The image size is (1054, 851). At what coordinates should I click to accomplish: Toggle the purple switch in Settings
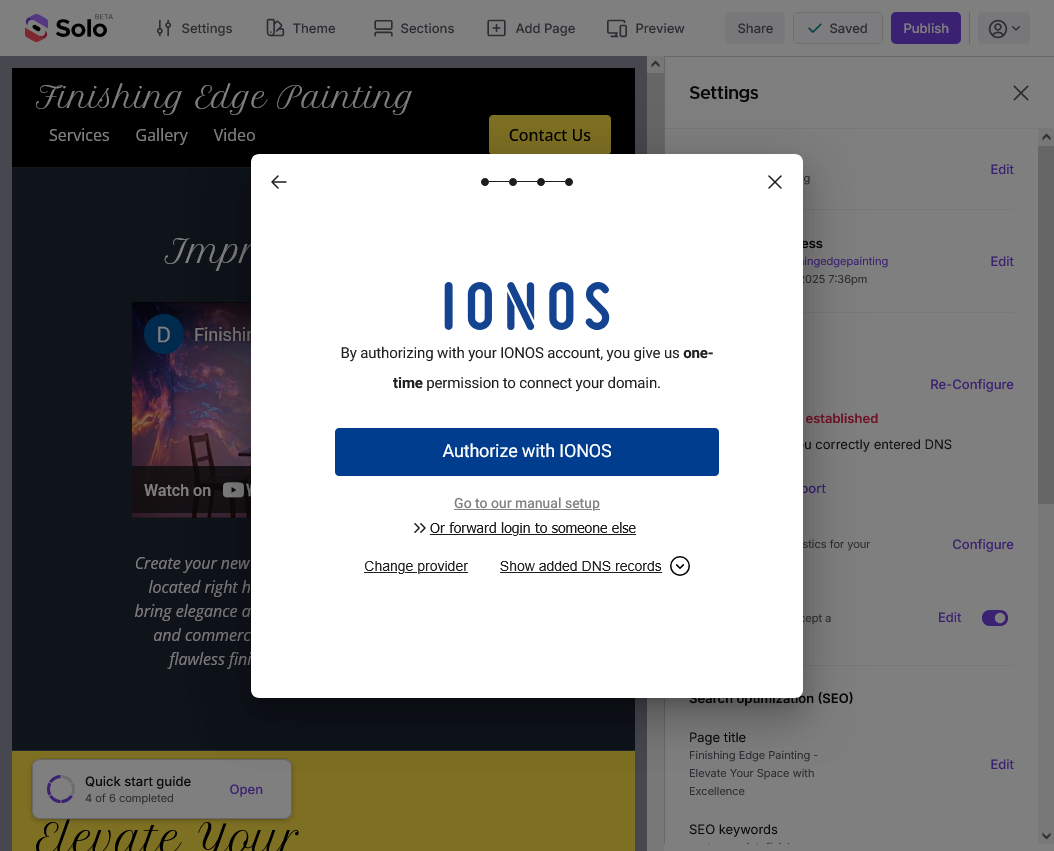[x=995, y=618]
